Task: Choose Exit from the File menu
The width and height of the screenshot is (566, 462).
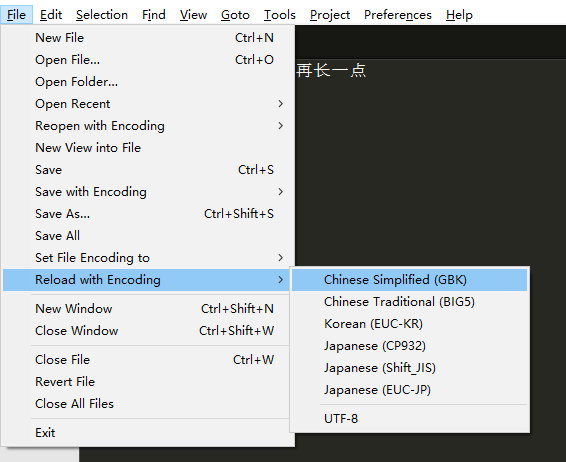Action: [146, 433]
